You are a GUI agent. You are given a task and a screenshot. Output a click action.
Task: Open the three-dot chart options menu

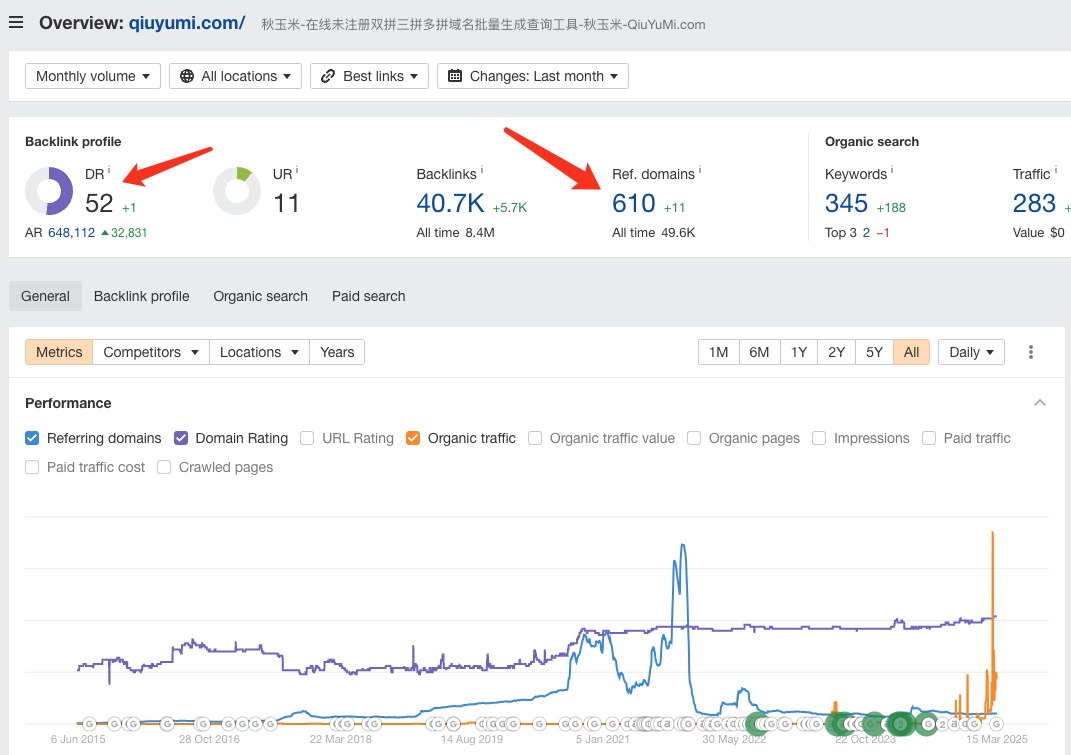(x=1031, y=352)
